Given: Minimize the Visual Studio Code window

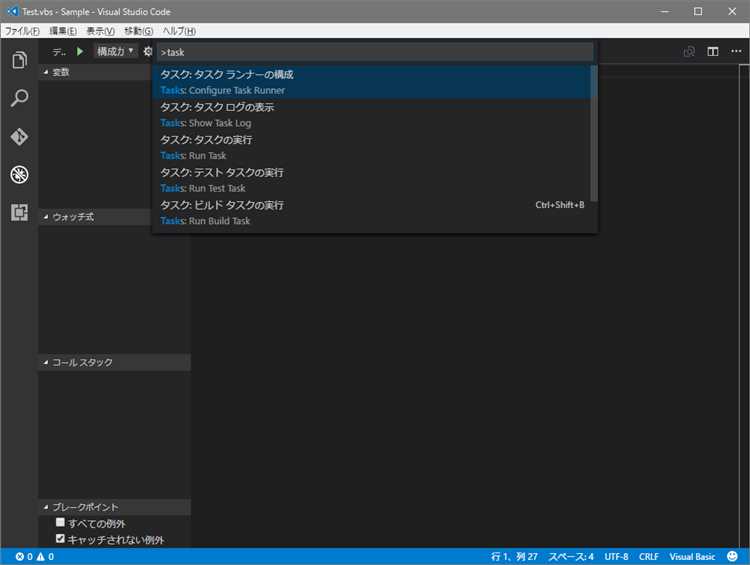Looking at the screenshot, I should [x=664, y=11].
